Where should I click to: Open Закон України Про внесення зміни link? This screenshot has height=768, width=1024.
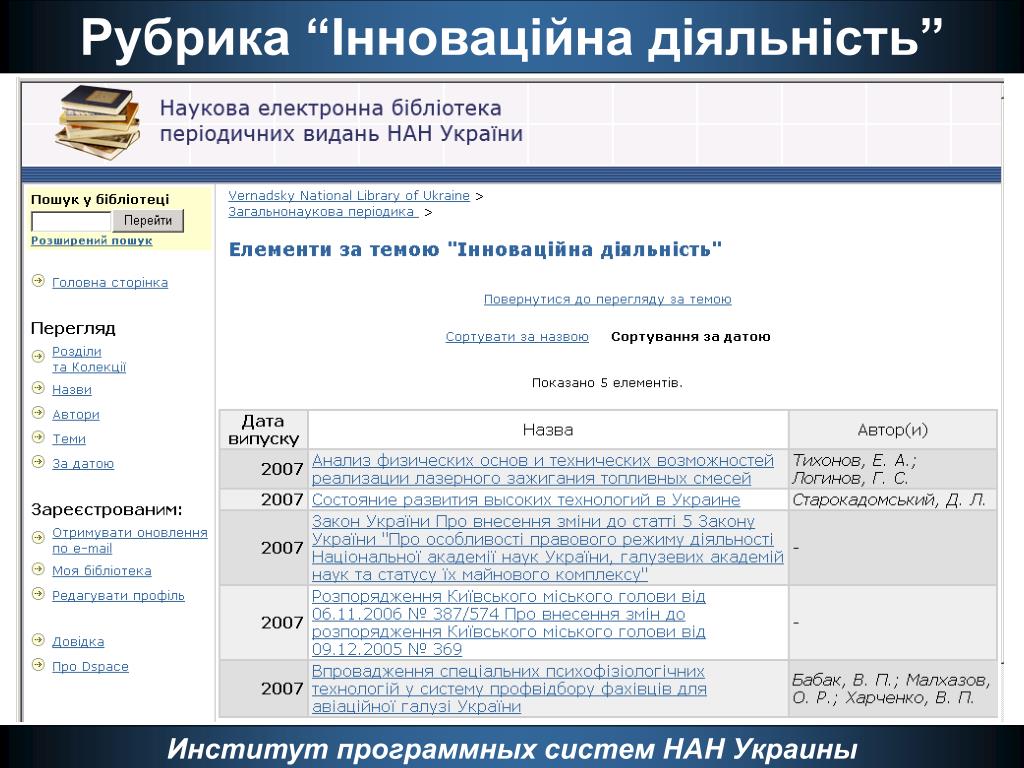[x=547, y=548]
